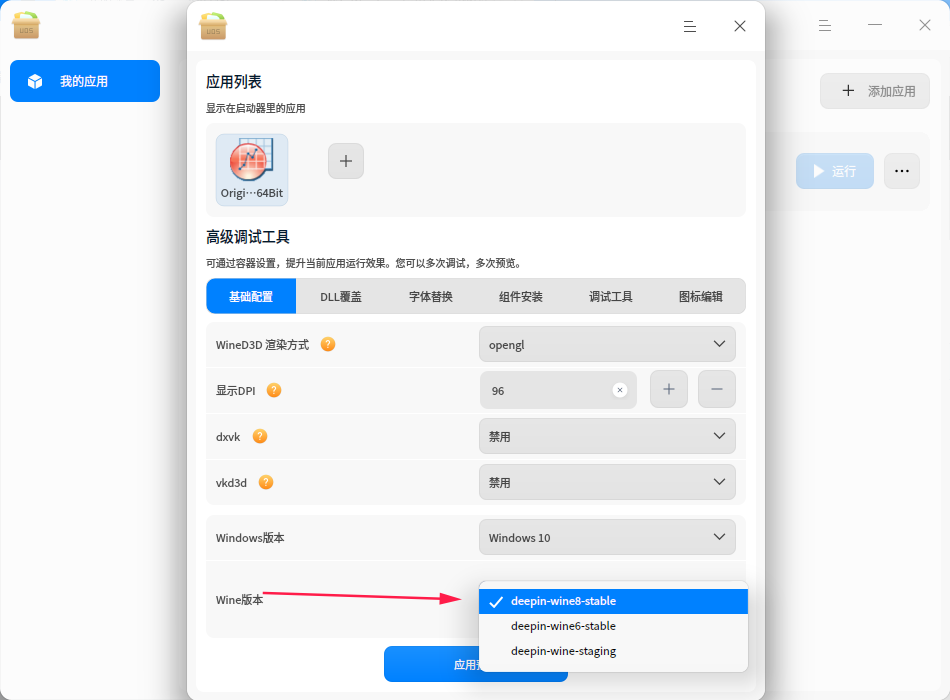
Task: Clear the DPI value field
Action: tap(620, 390)
